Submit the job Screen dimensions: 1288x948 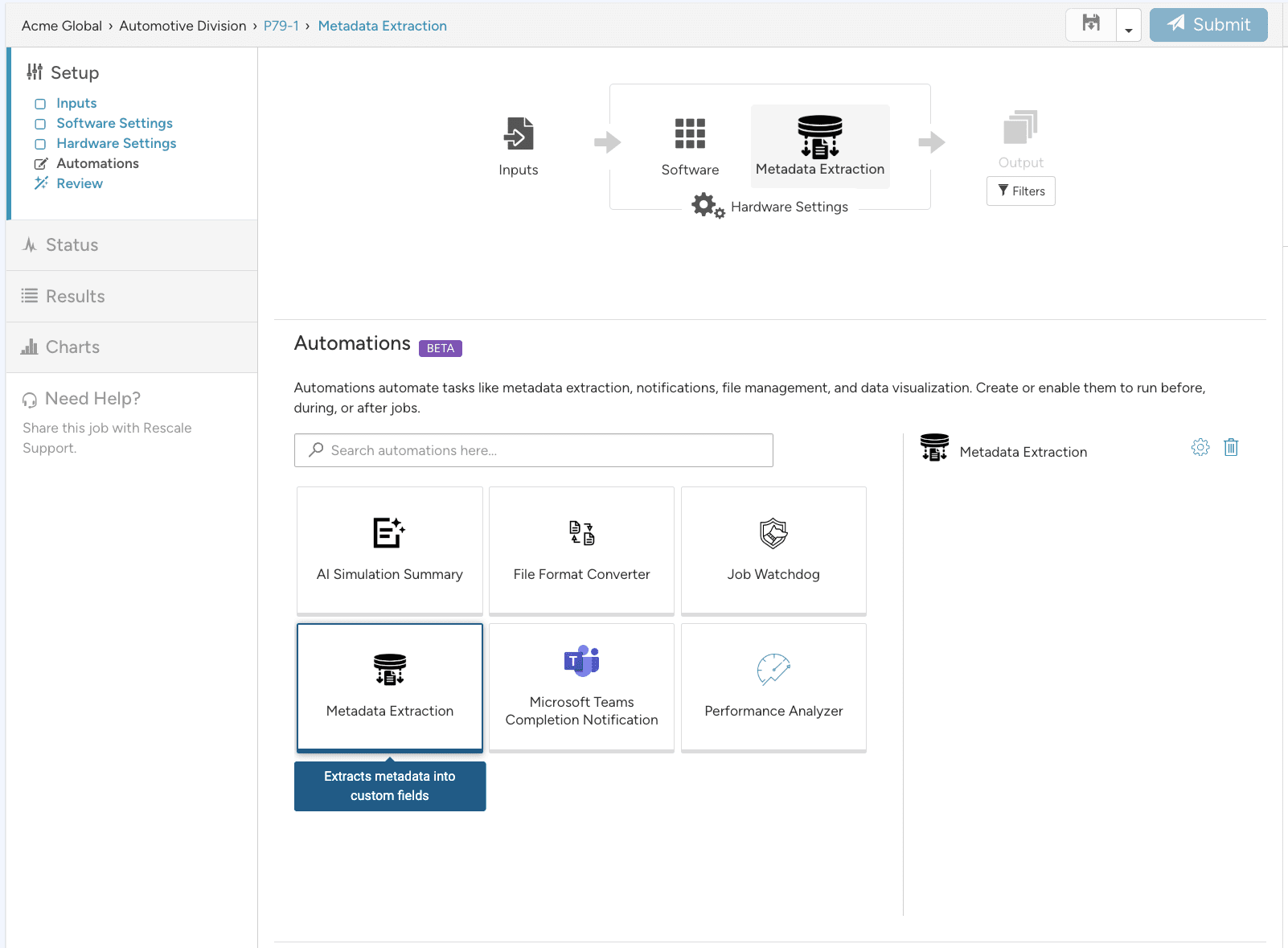coord(1208,25)
